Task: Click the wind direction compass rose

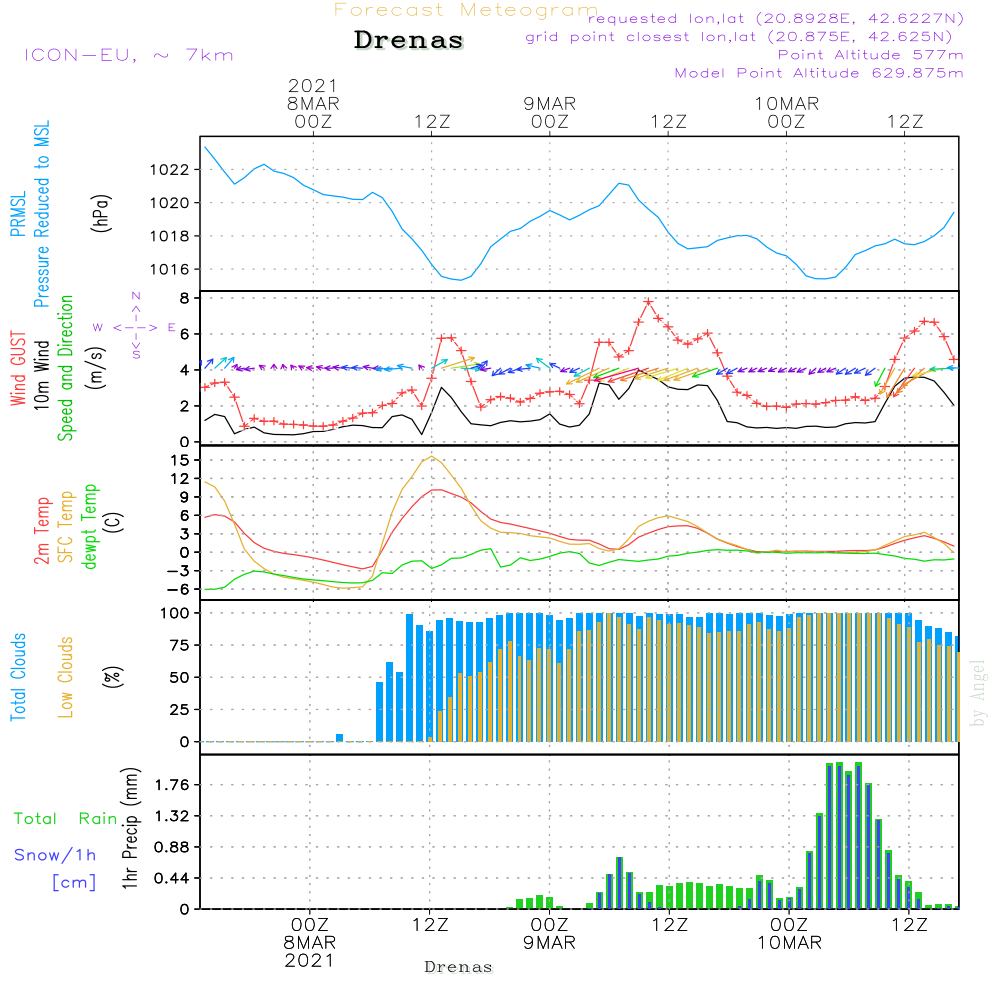Action: pyautogui.click(x=135, y=327)
